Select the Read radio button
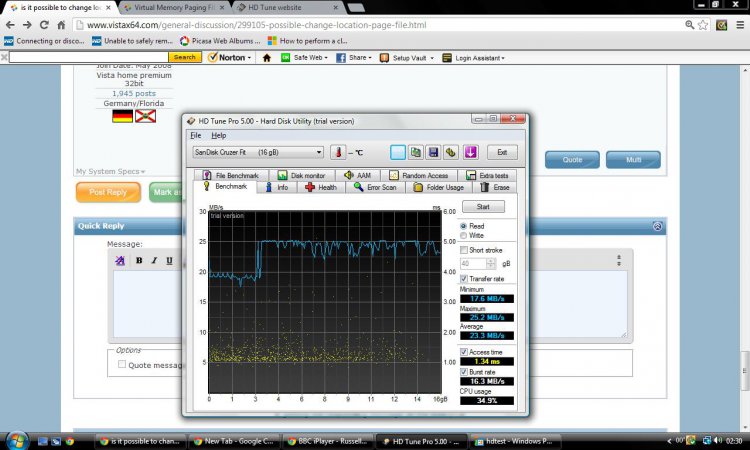 tap(463, 226)
